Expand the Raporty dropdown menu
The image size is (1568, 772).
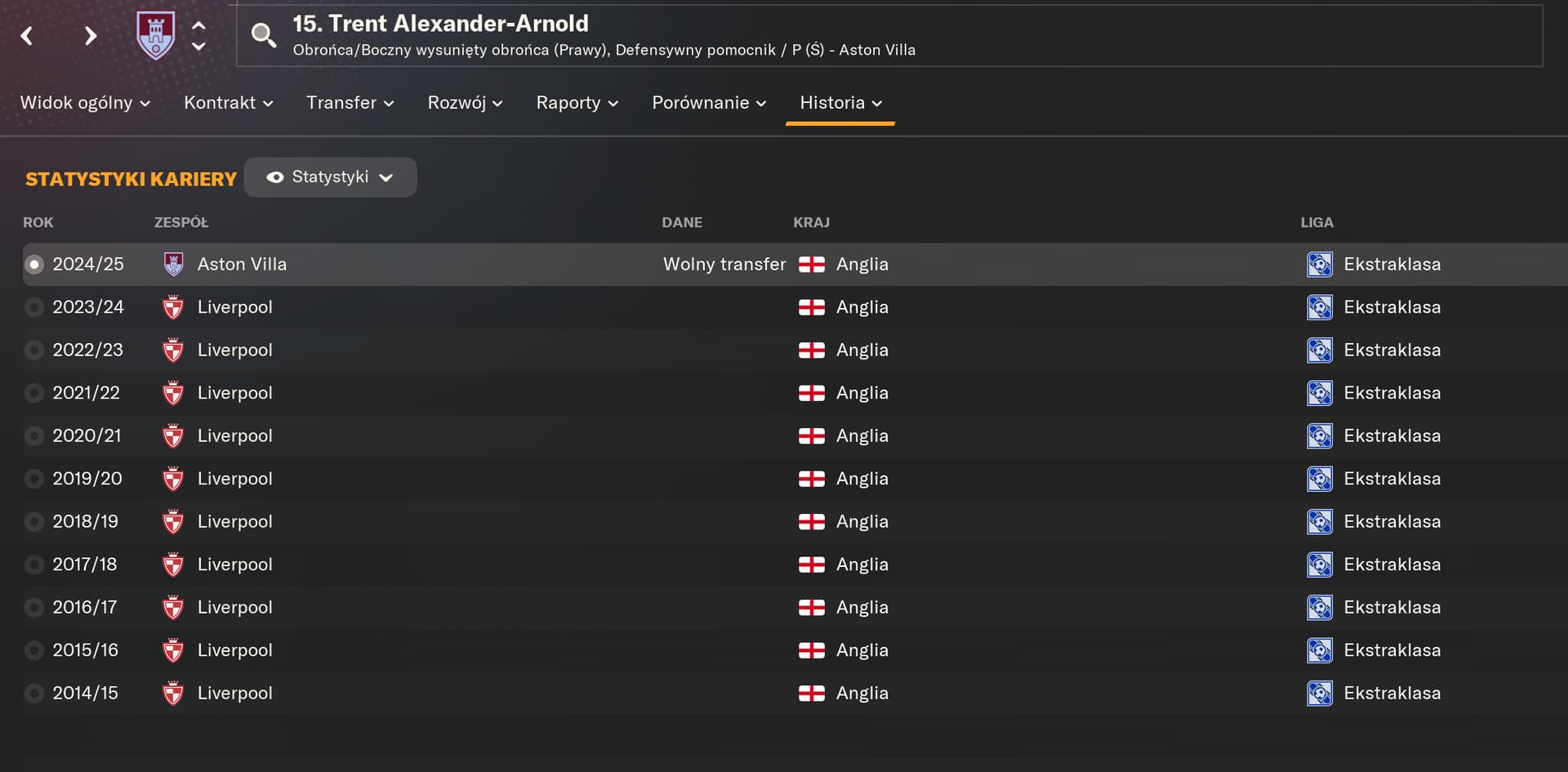coord(577,103)
